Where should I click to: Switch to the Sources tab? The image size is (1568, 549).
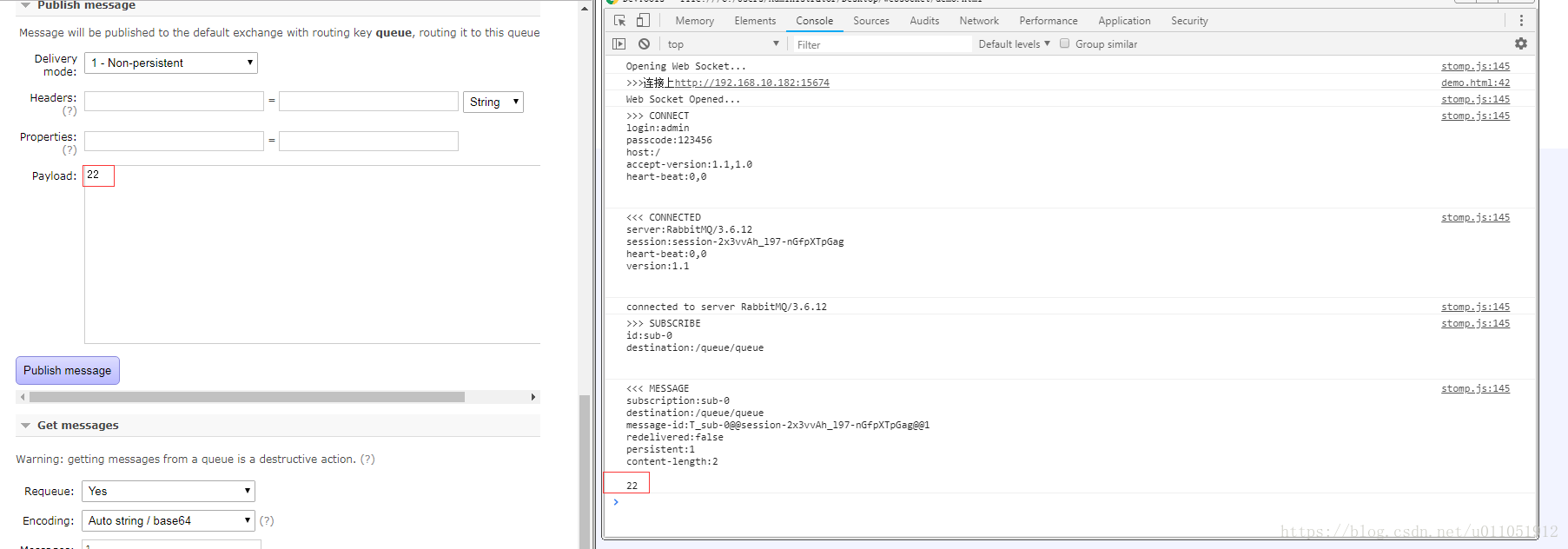pos(870,21)
